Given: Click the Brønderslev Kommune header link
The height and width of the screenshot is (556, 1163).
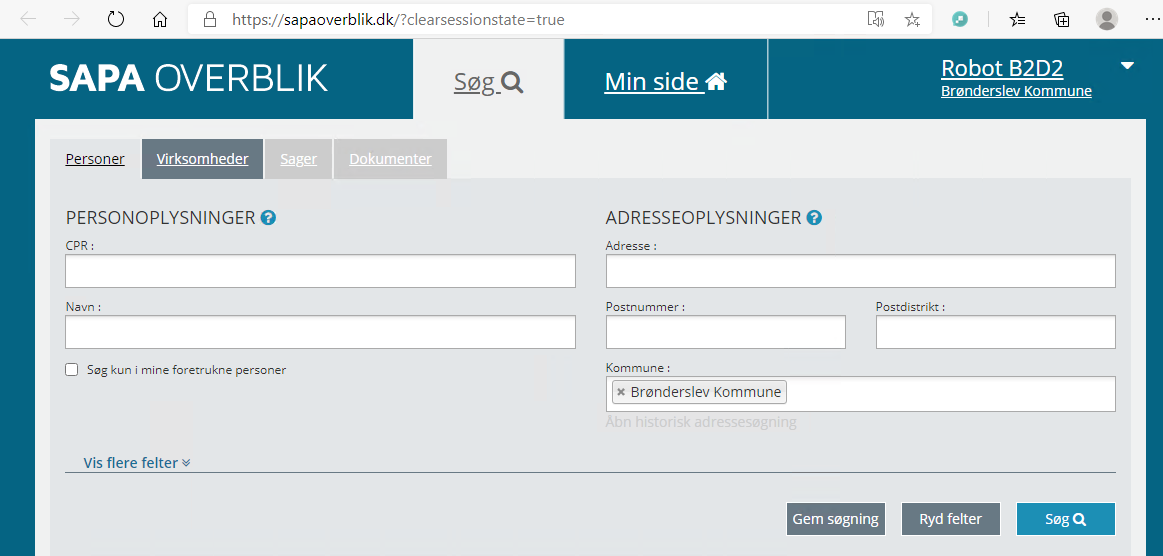Looking at the screenshot, I should click(x=1016, y=91).
